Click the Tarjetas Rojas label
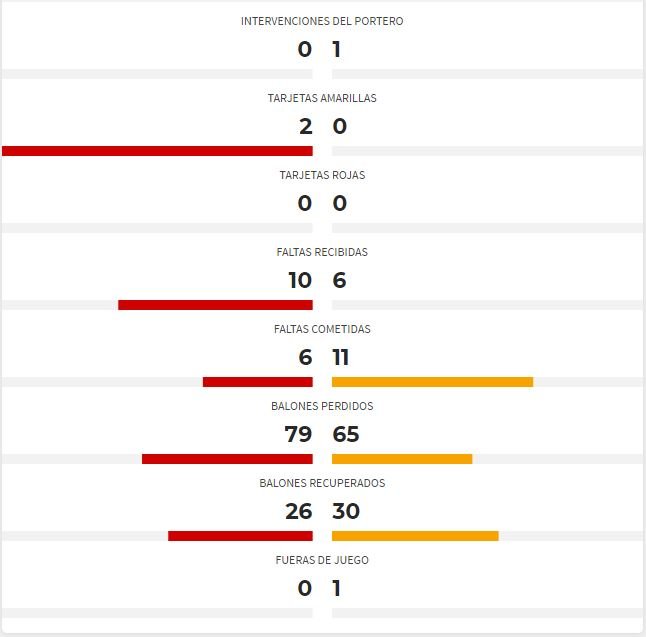646x637 pixels. pyautogui.click(x=322, y=175)
